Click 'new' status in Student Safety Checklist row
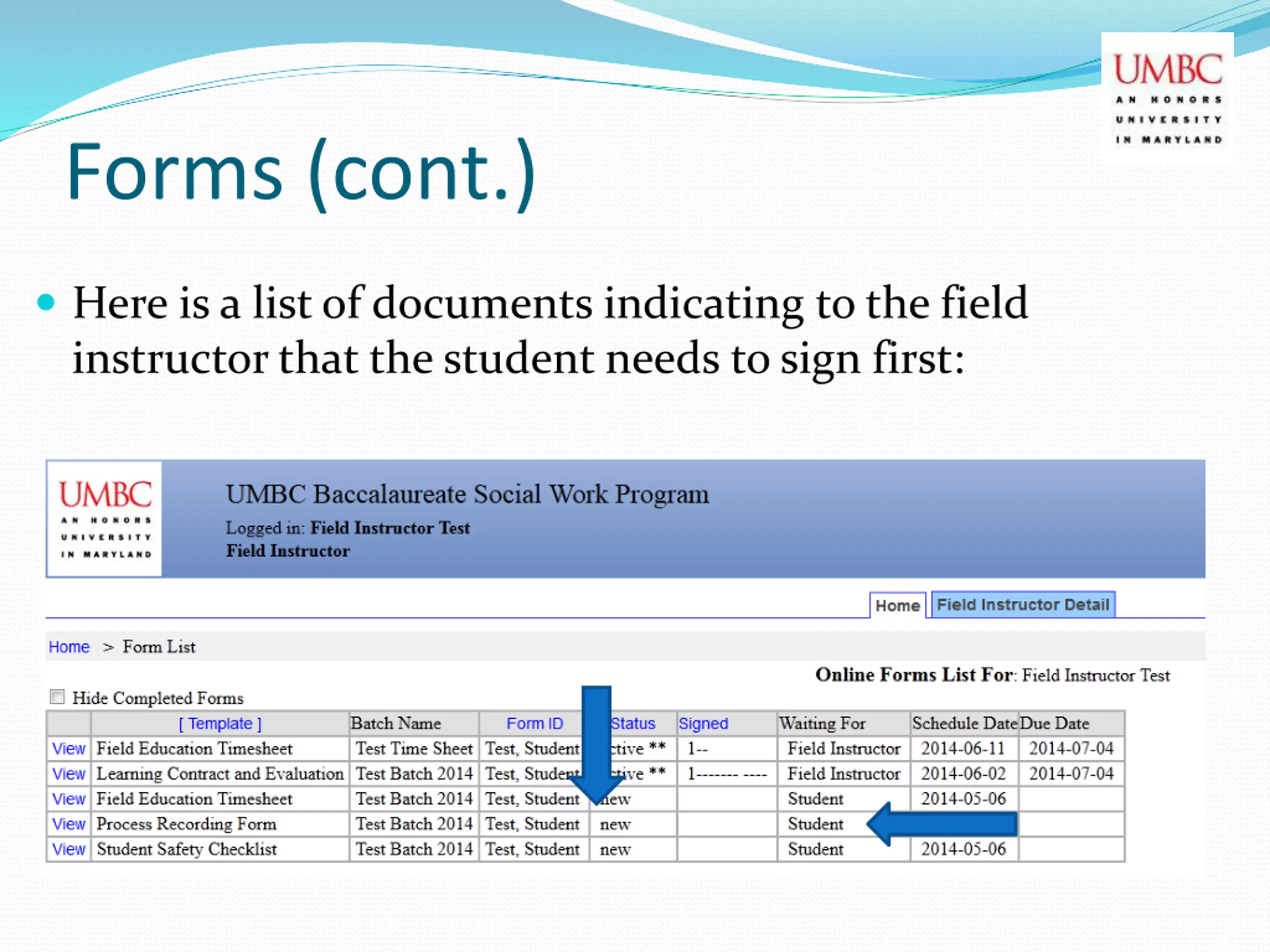Screen dimensions: 1270x952 (x=615, y=850)
